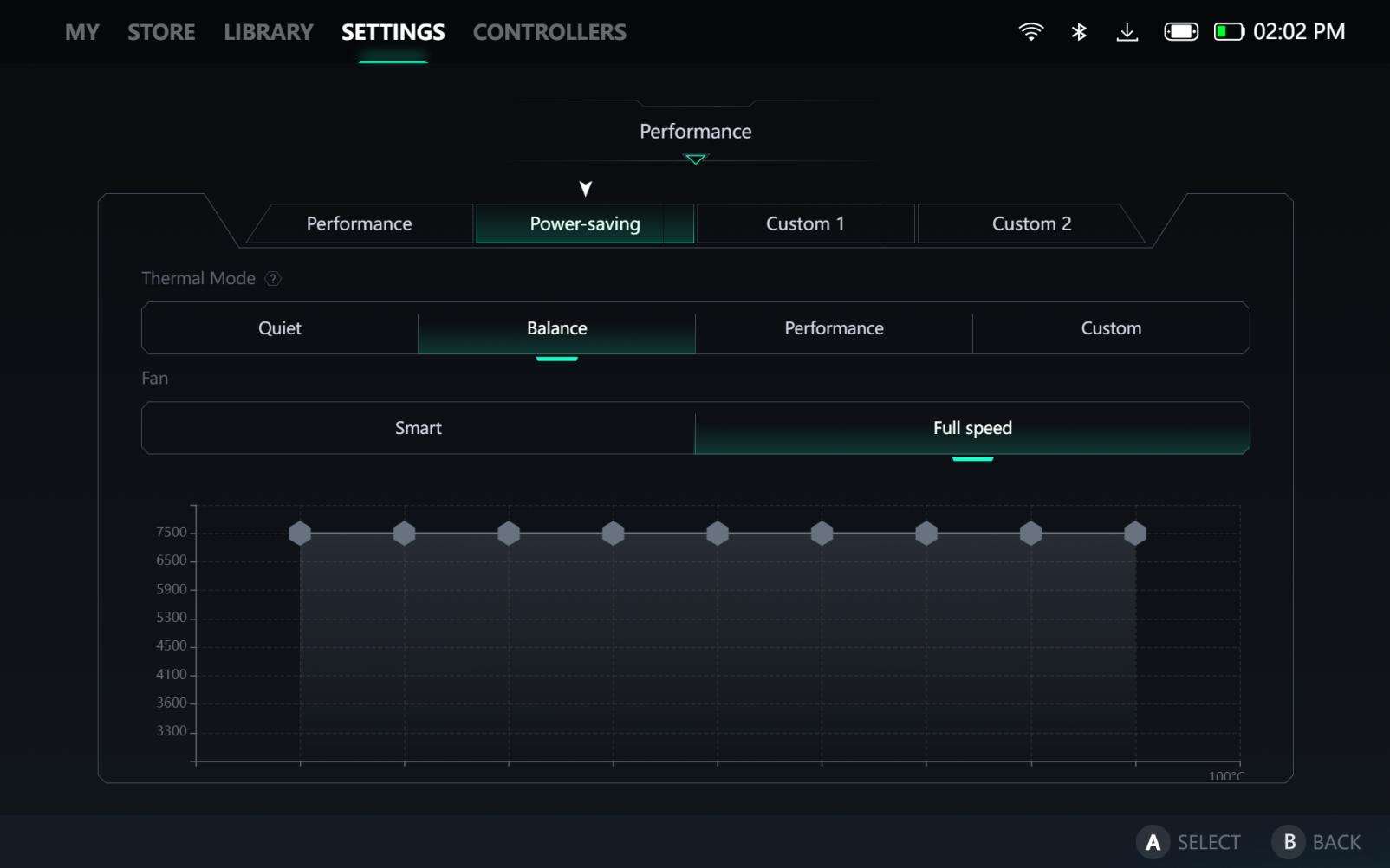
Task: Expand the Performance section dropdown triangle
Action: click(x=695, y=159)
